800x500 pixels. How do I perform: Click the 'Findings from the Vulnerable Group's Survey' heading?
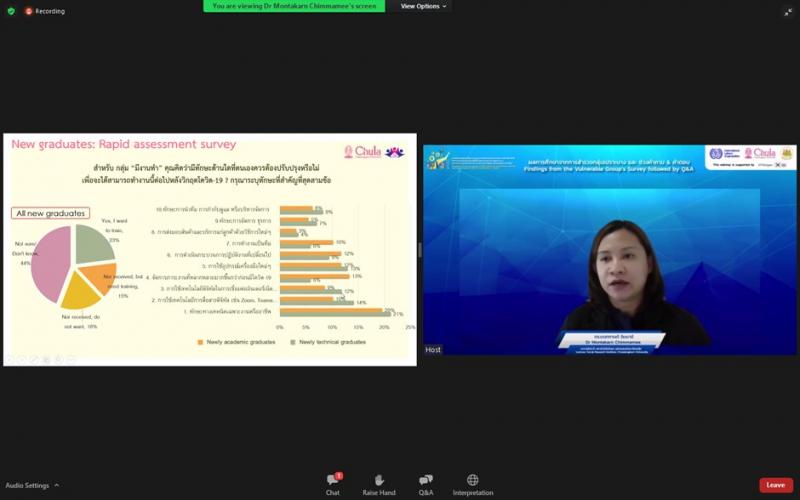(608, 169)
